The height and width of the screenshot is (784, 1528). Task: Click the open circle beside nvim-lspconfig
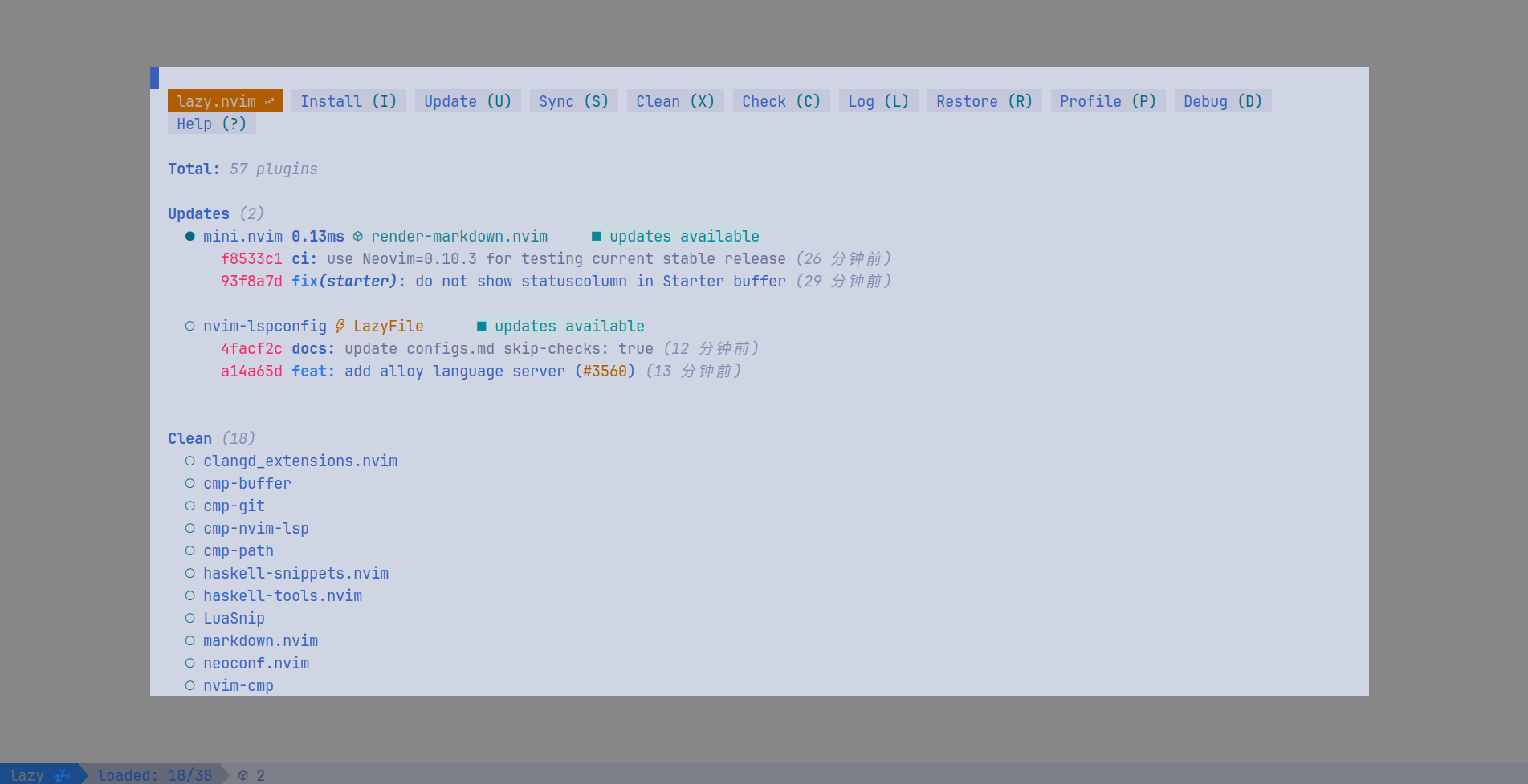point(190,326)
